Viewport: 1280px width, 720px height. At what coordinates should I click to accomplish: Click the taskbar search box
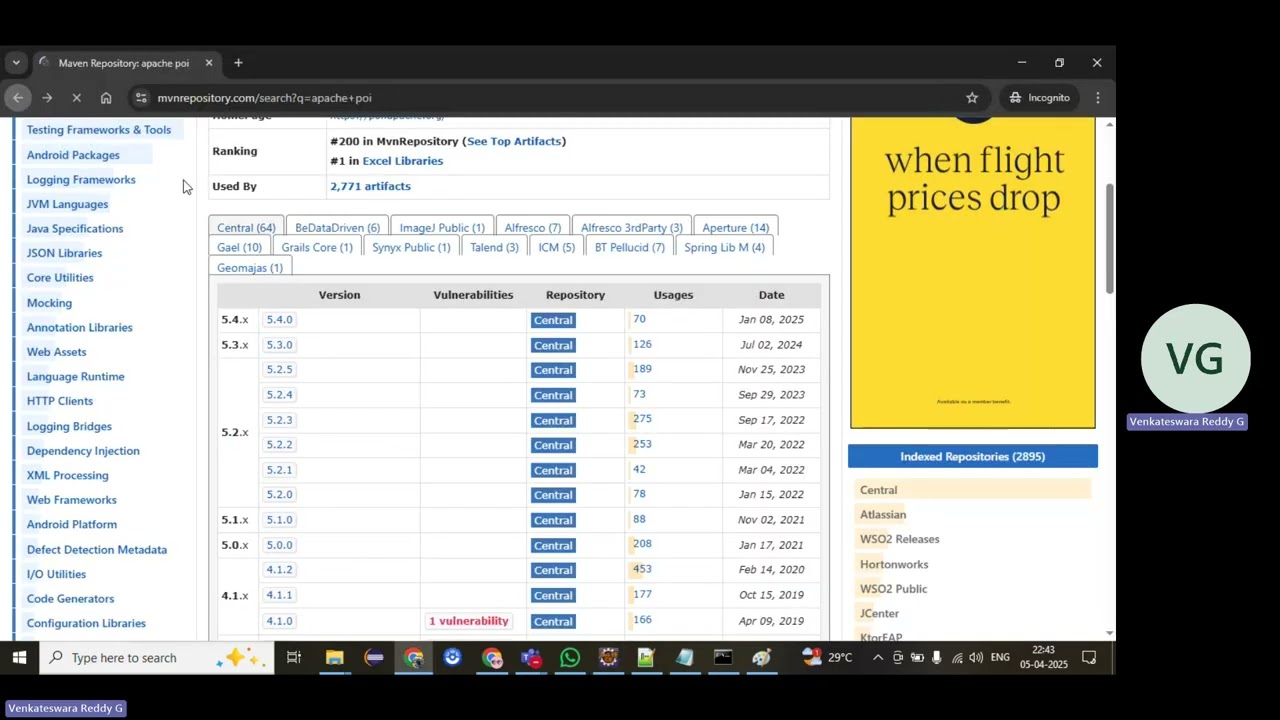(x=157, y=658)
